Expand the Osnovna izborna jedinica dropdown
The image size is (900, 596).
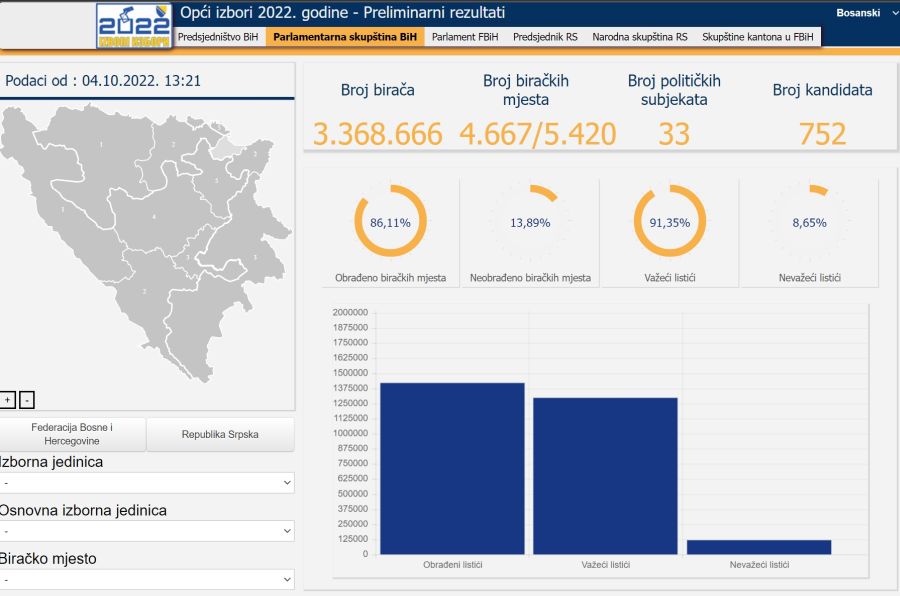point(147,531)
